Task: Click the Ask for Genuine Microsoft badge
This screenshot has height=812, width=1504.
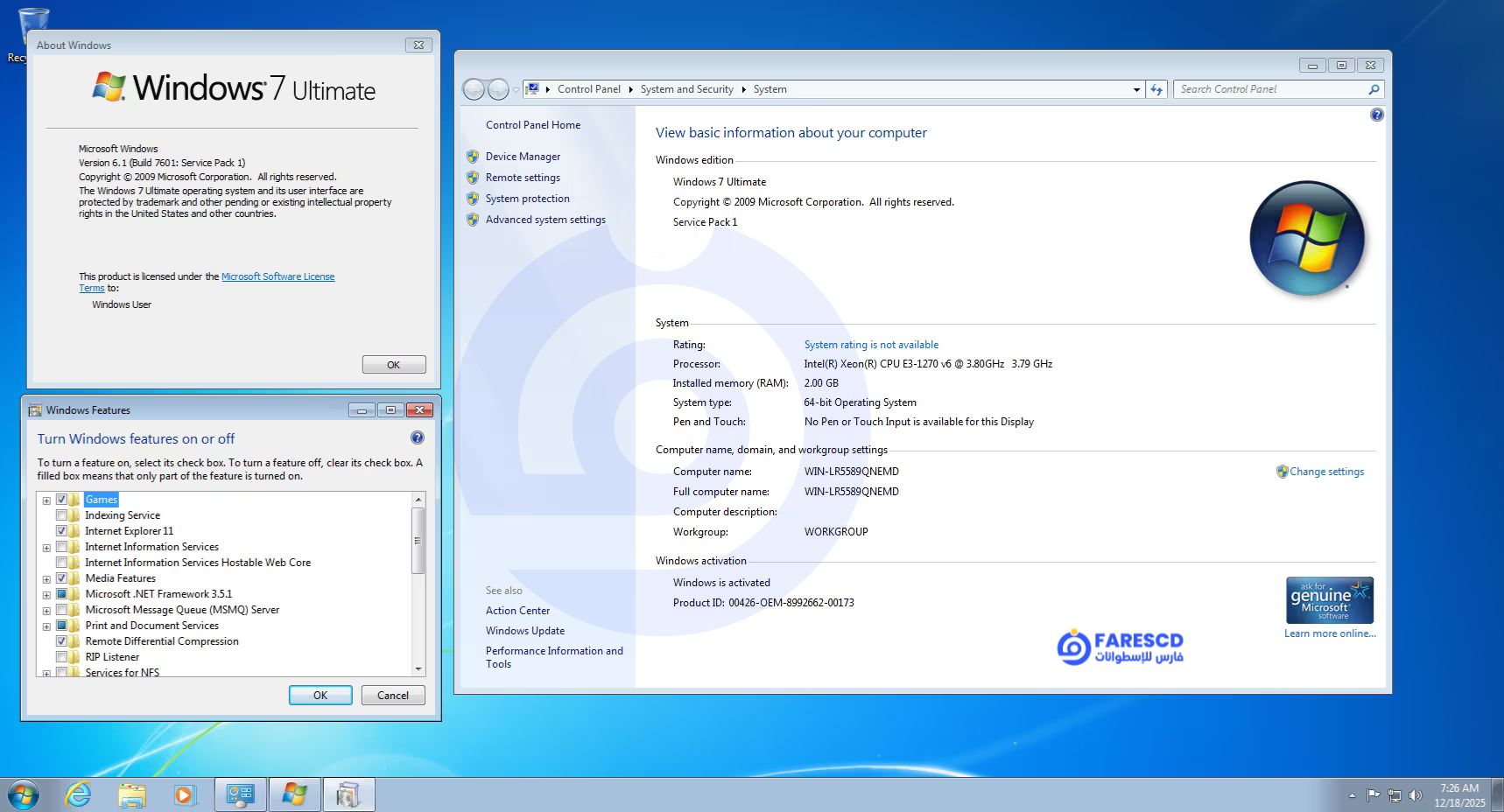Action: coord(1329,600)
